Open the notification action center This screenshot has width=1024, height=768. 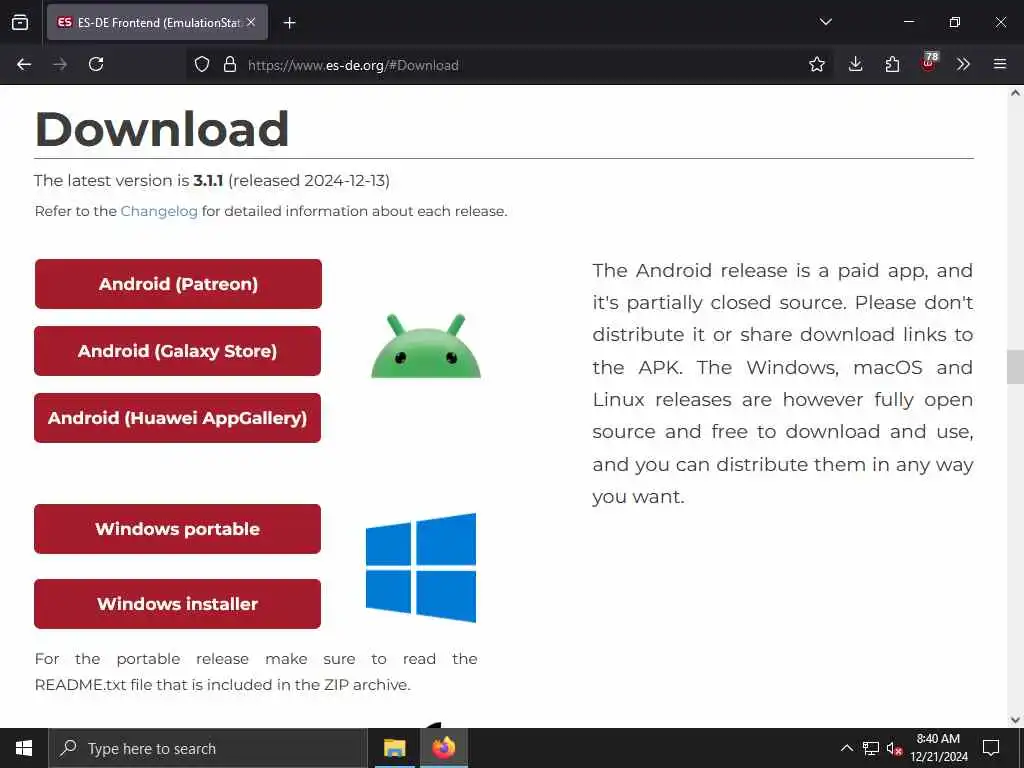[991, 748]
